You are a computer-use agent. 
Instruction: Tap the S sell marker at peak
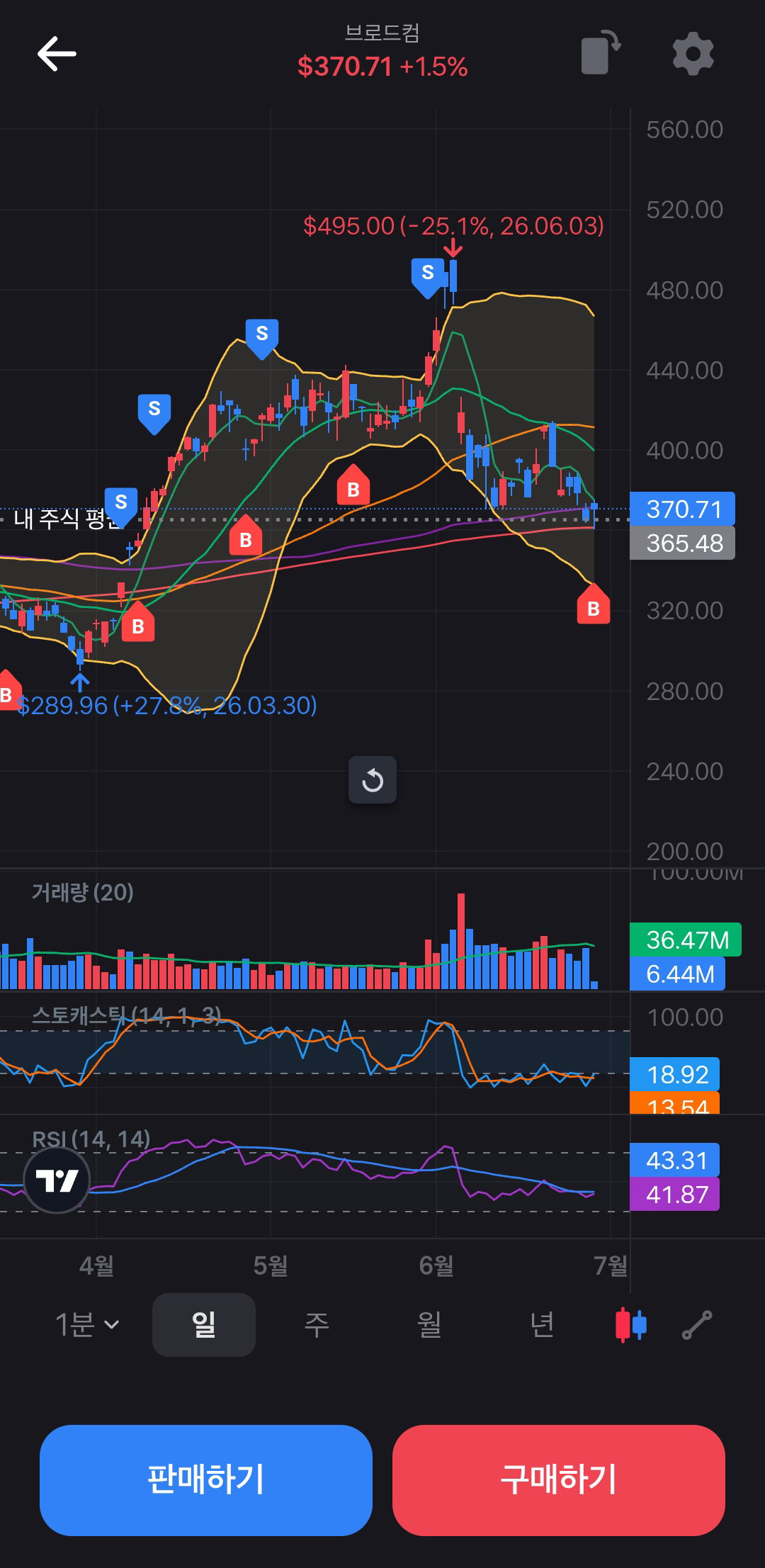(x=428, y=277)
